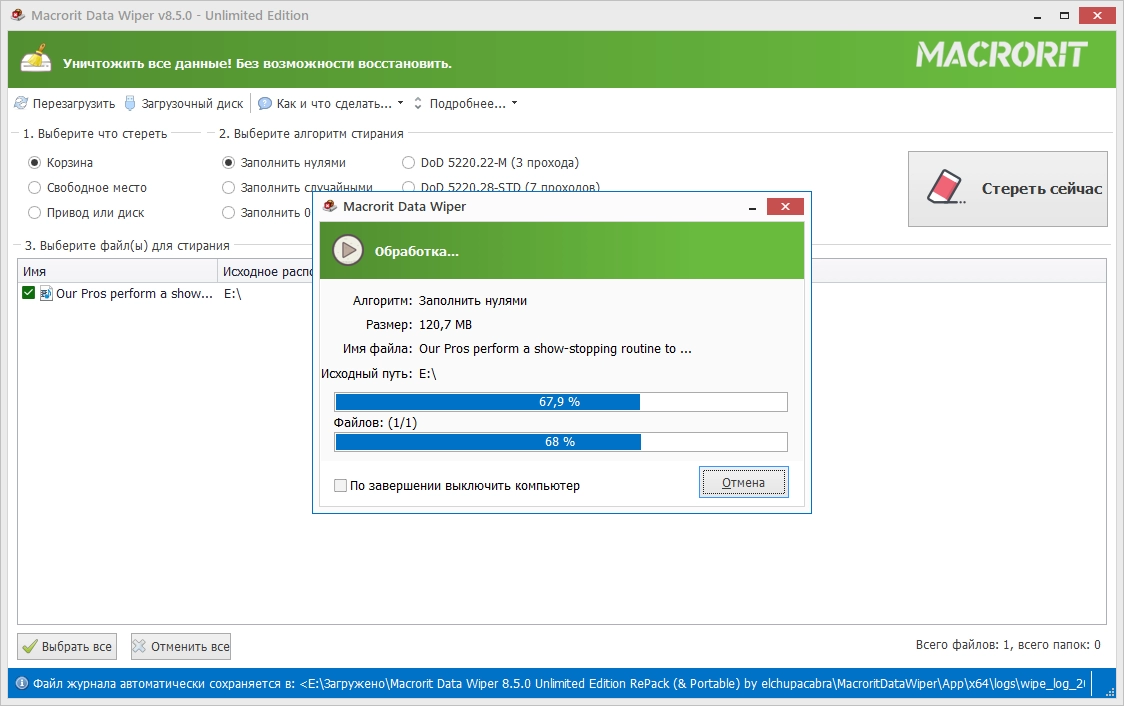The height and width of the screenshot is (706, 1124).
Task: Expand Подробнее dropdown arrow
Action: pos(514,103)
